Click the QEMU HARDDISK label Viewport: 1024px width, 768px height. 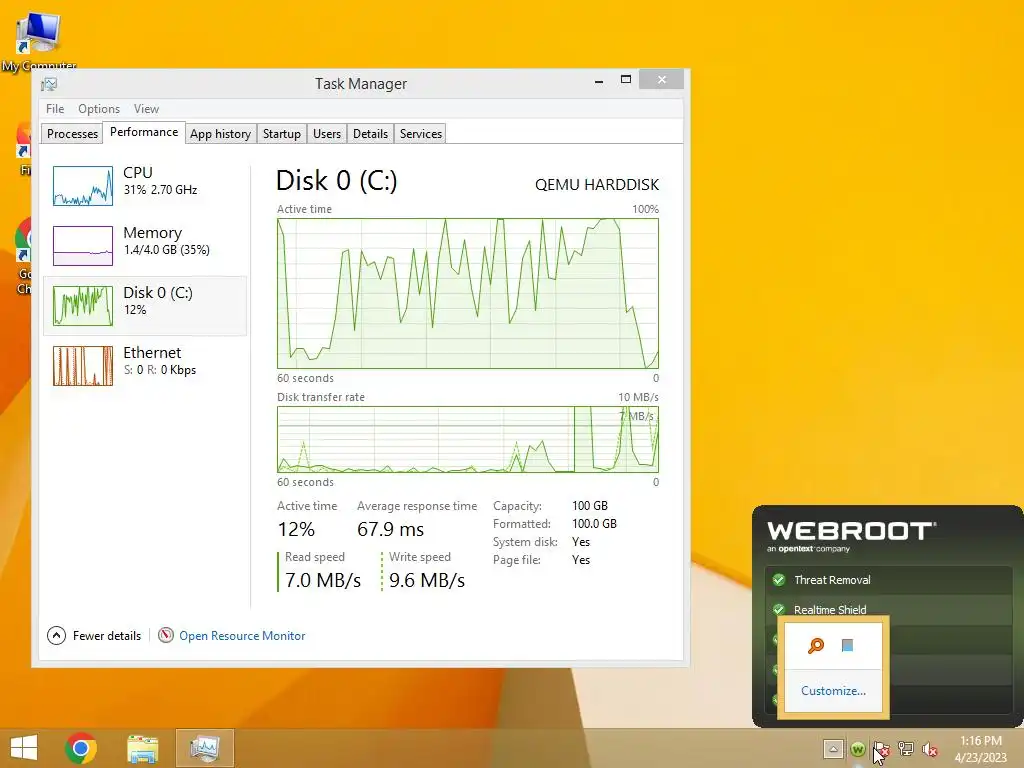[x=597, y=185]
